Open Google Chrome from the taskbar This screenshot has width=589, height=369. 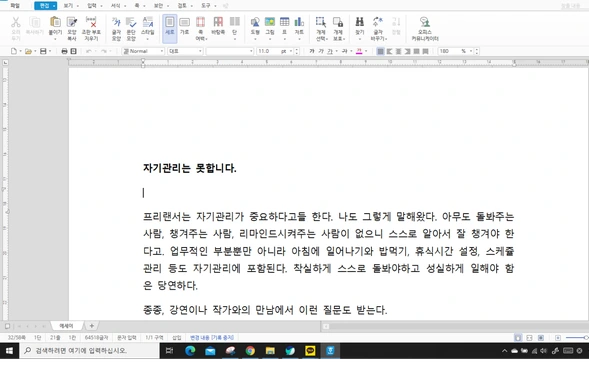250,351
